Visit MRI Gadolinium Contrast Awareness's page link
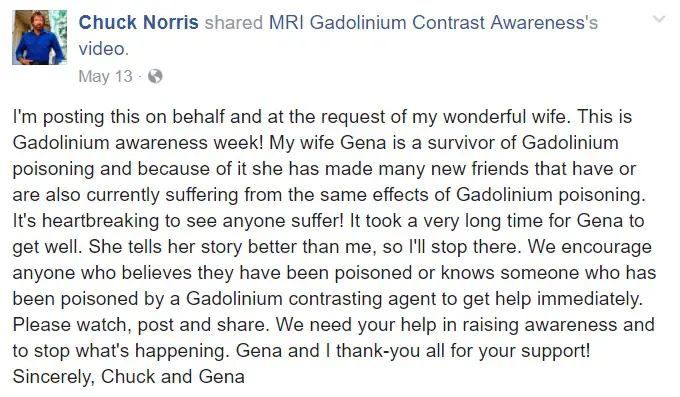The width and height of the screenshot is (680, 397). click(x=433, y=23)
